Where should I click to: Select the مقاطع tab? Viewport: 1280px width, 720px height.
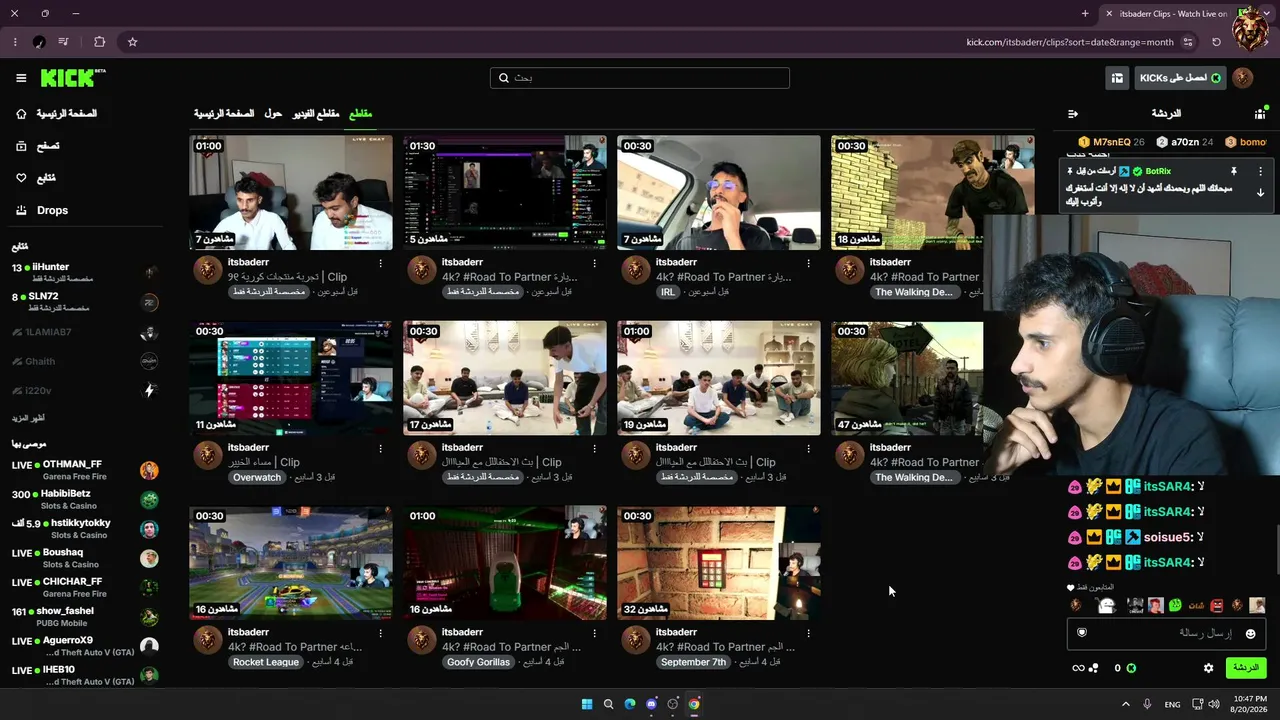tap(360, 114)
